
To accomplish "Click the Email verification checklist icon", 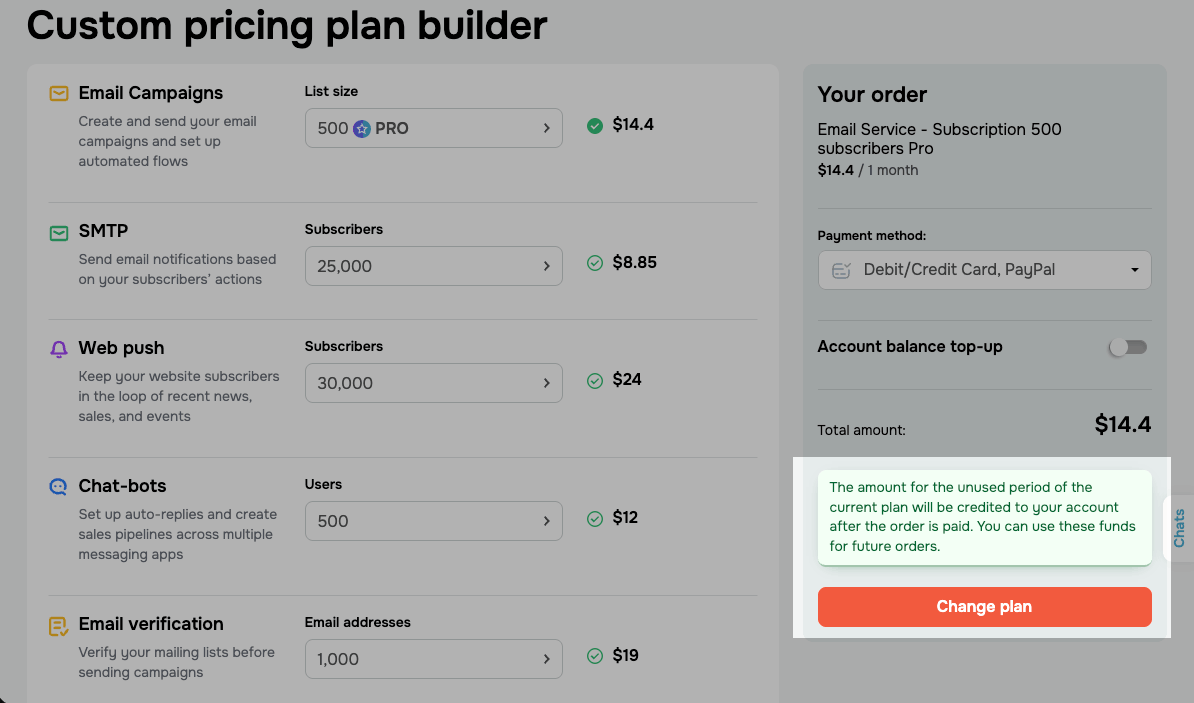I will click(x=59, y=626).
